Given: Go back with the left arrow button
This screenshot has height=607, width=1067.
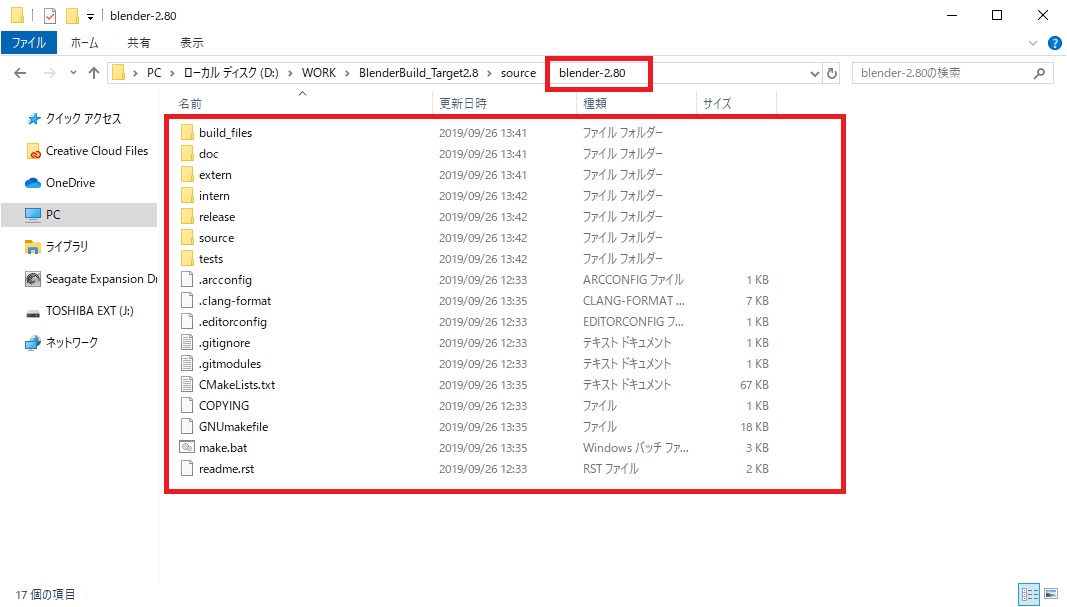Looking at the screenshot, I should (x=20, y=73).
